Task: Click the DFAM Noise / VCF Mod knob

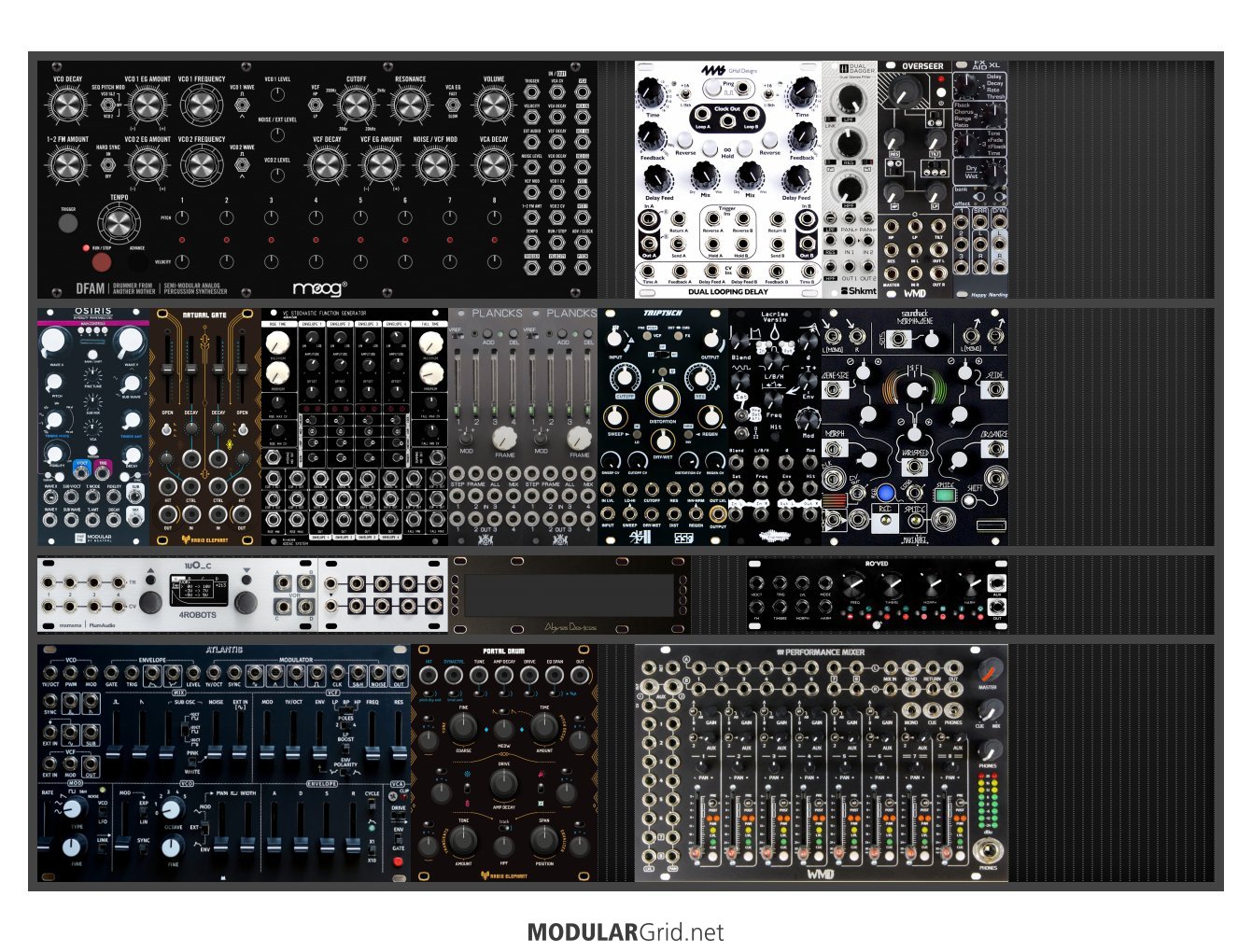Action: click(x=435, y=166)
